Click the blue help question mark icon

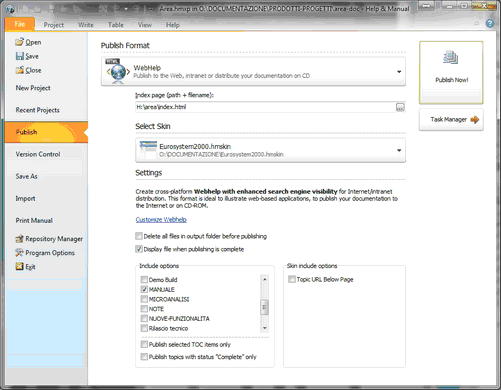coord(490,24)
